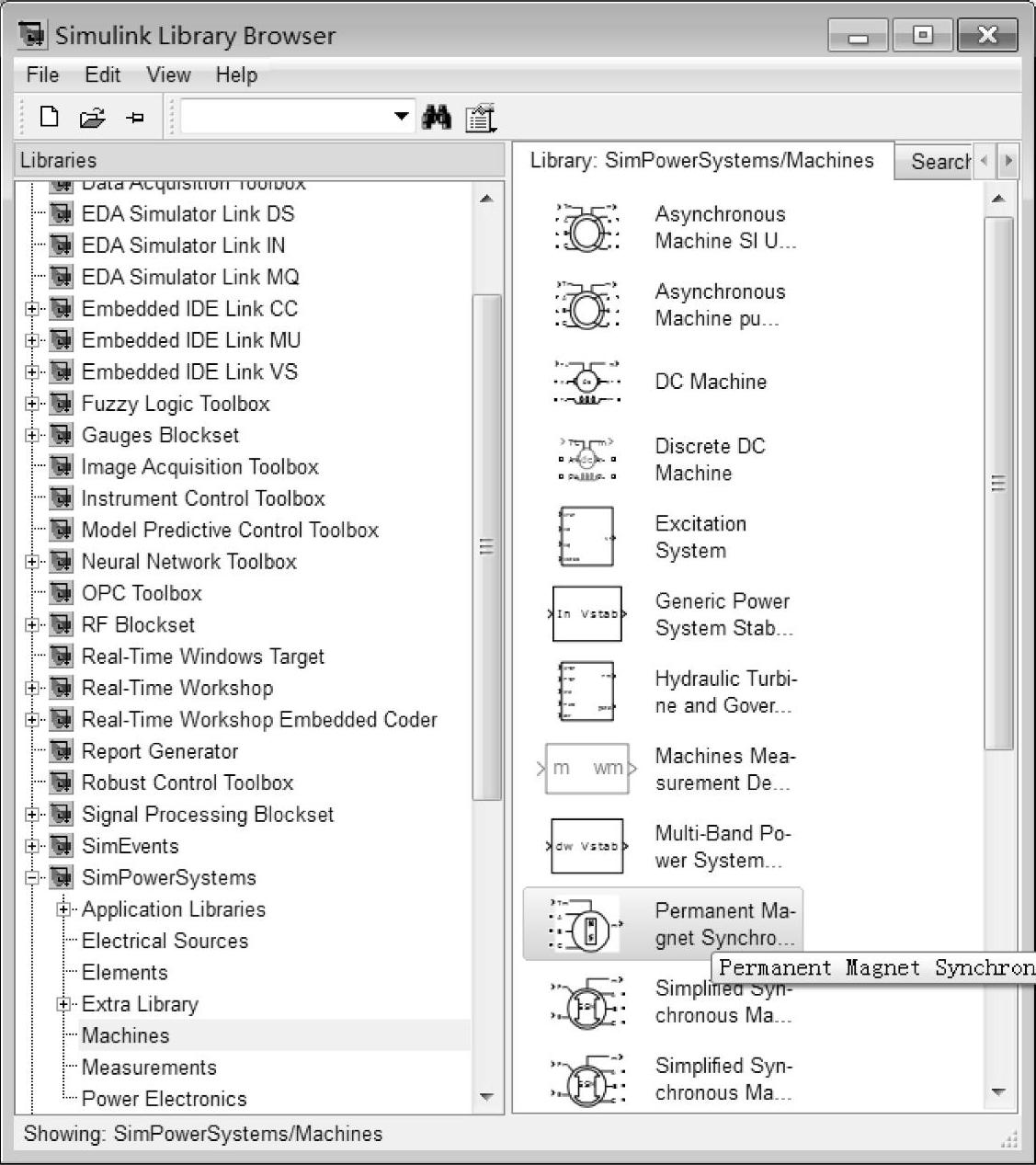Select the Excitation System block icon

tap(587, 537)
